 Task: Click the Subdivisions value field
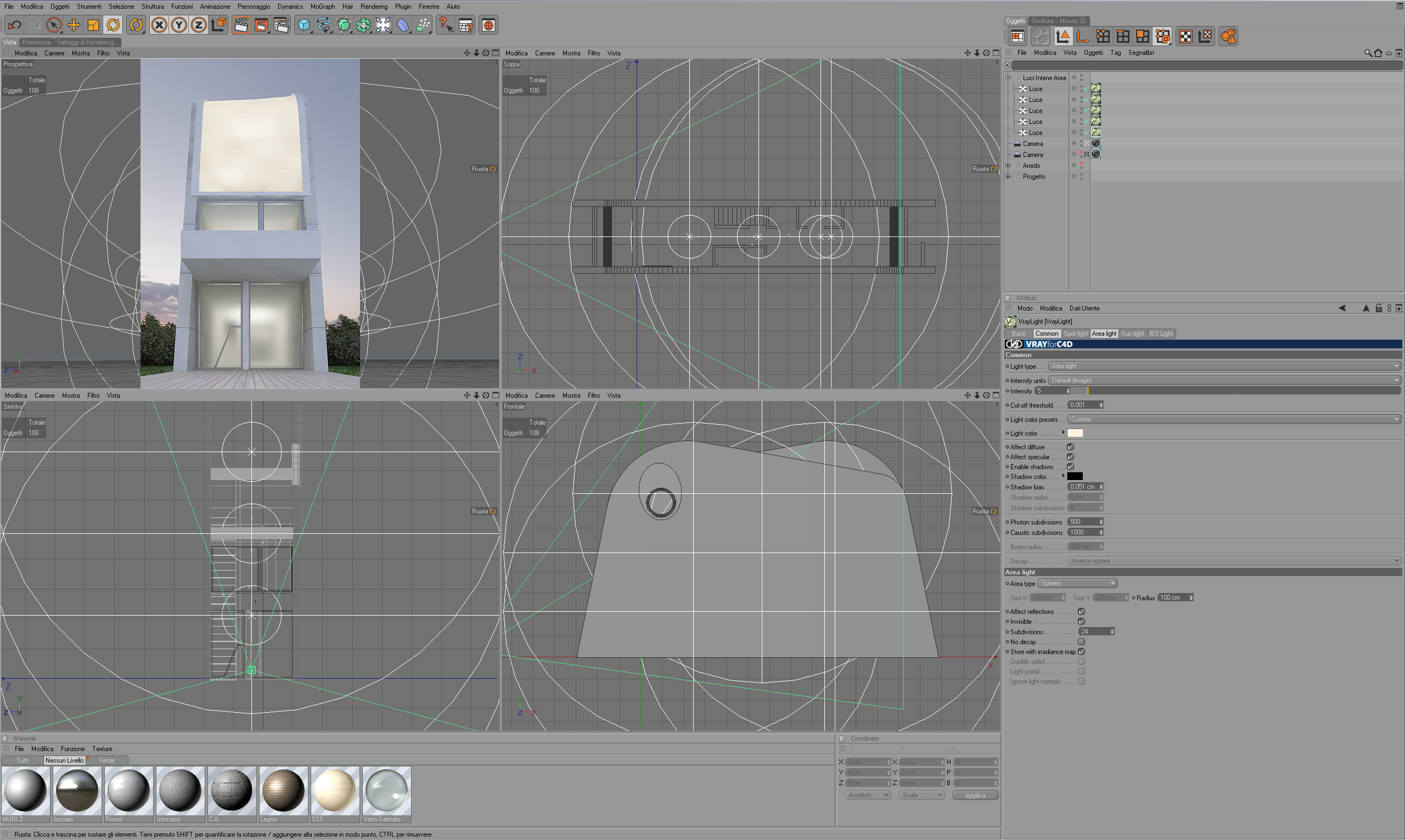[x=1096, y=632]
